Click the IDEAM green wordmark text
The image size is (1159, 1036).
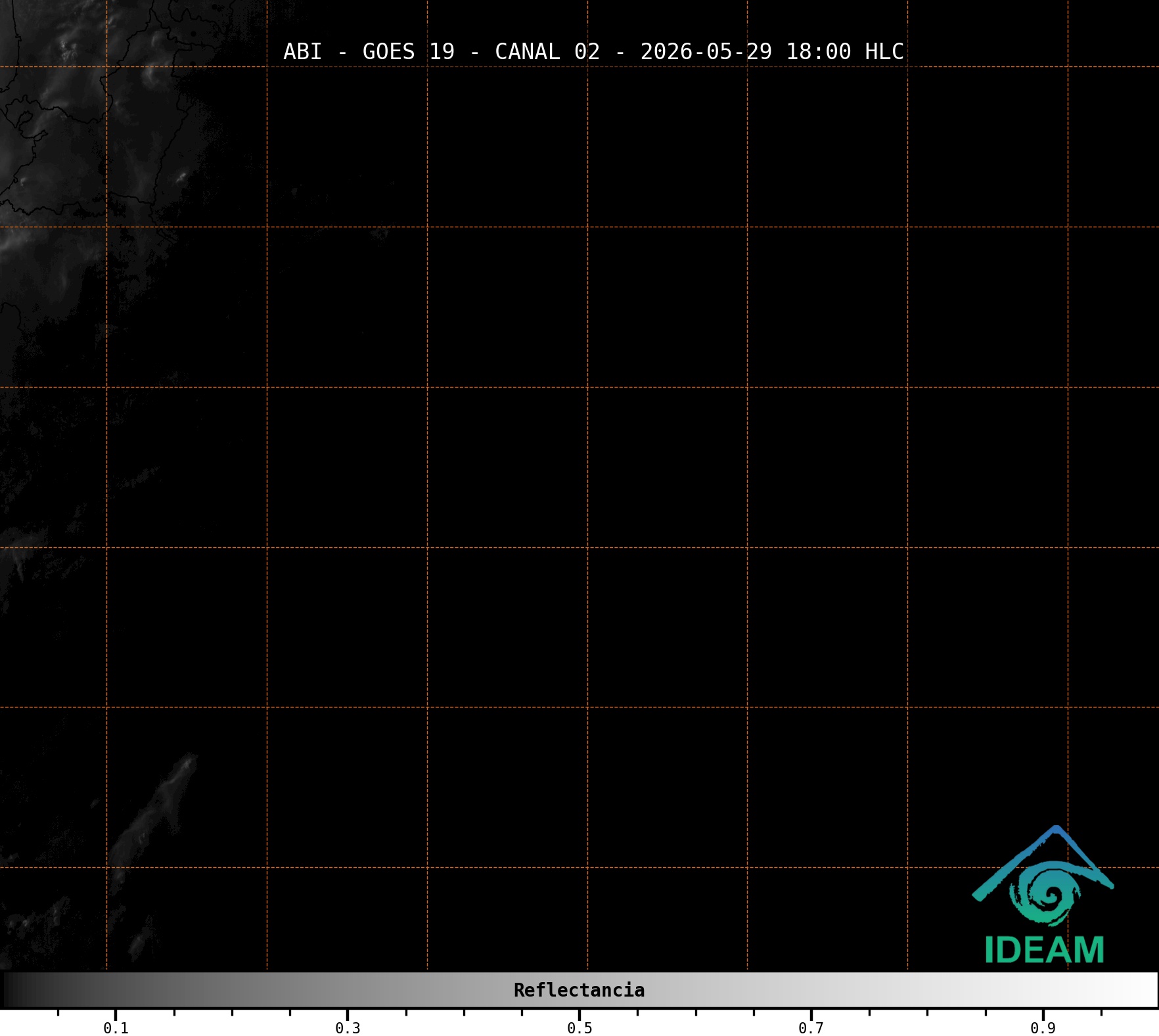pos(1045,950)
